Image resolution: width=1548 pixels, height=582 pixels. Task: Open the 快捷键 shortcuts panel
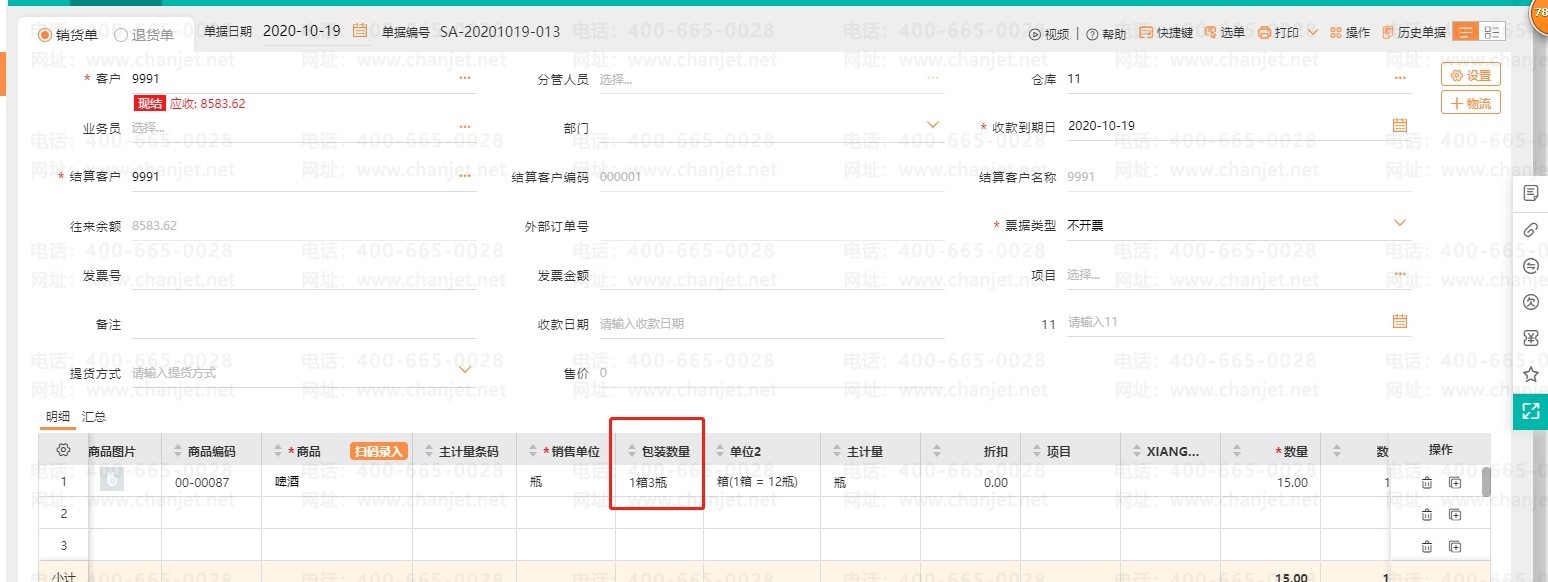1166,33
